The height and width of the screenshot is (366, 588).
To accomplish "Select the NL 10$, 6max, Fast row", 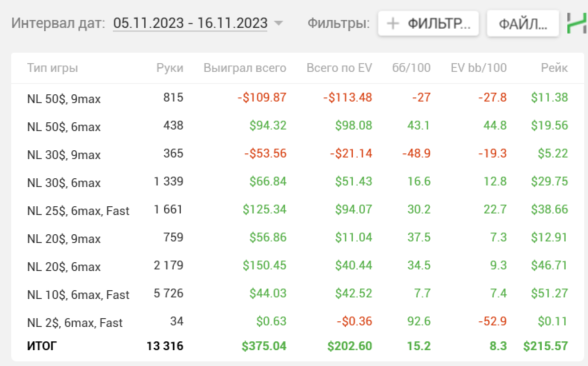I will tap(297, 294).
